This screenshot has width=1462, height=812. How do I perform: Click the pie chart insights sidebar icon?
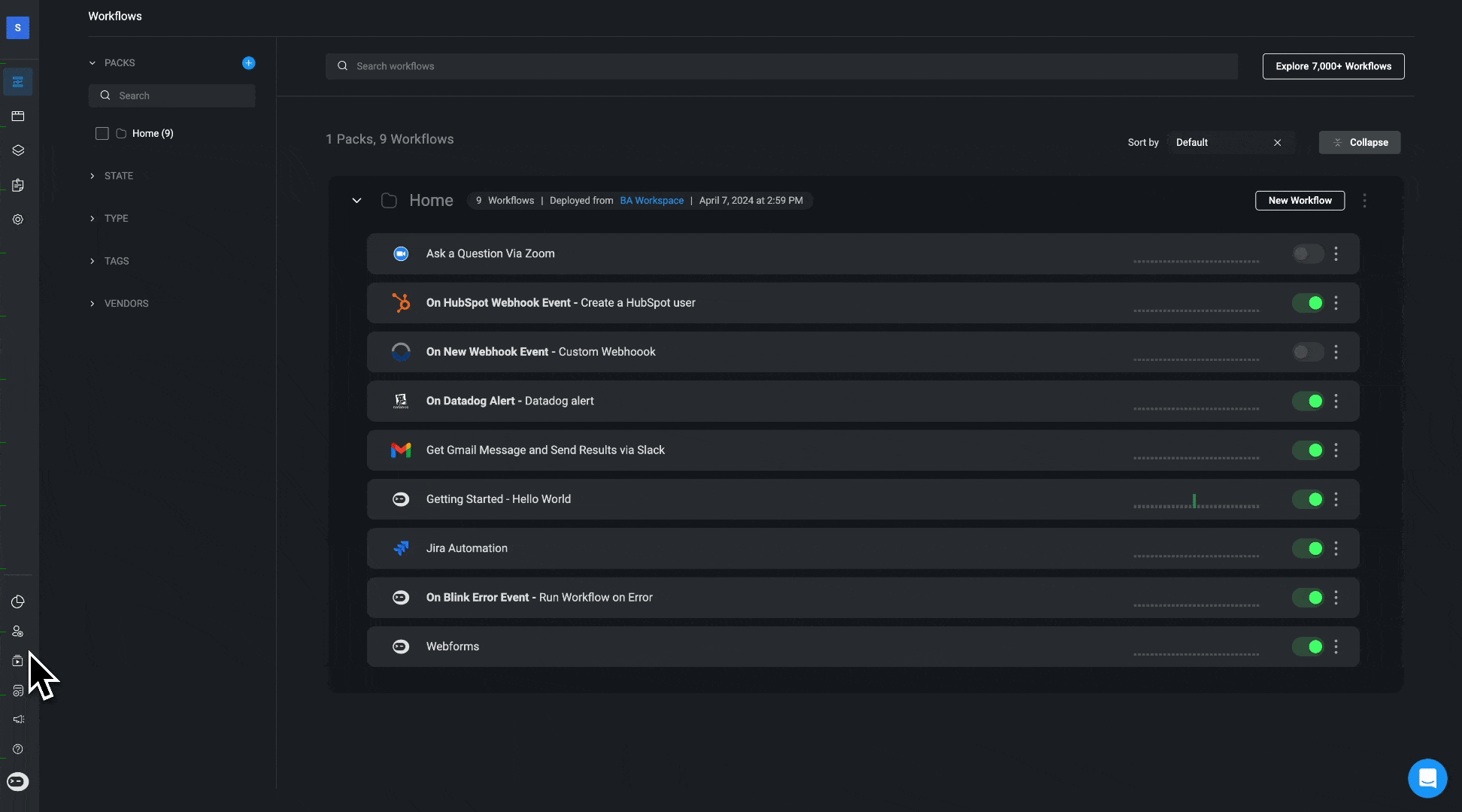[x=18, y=601]
